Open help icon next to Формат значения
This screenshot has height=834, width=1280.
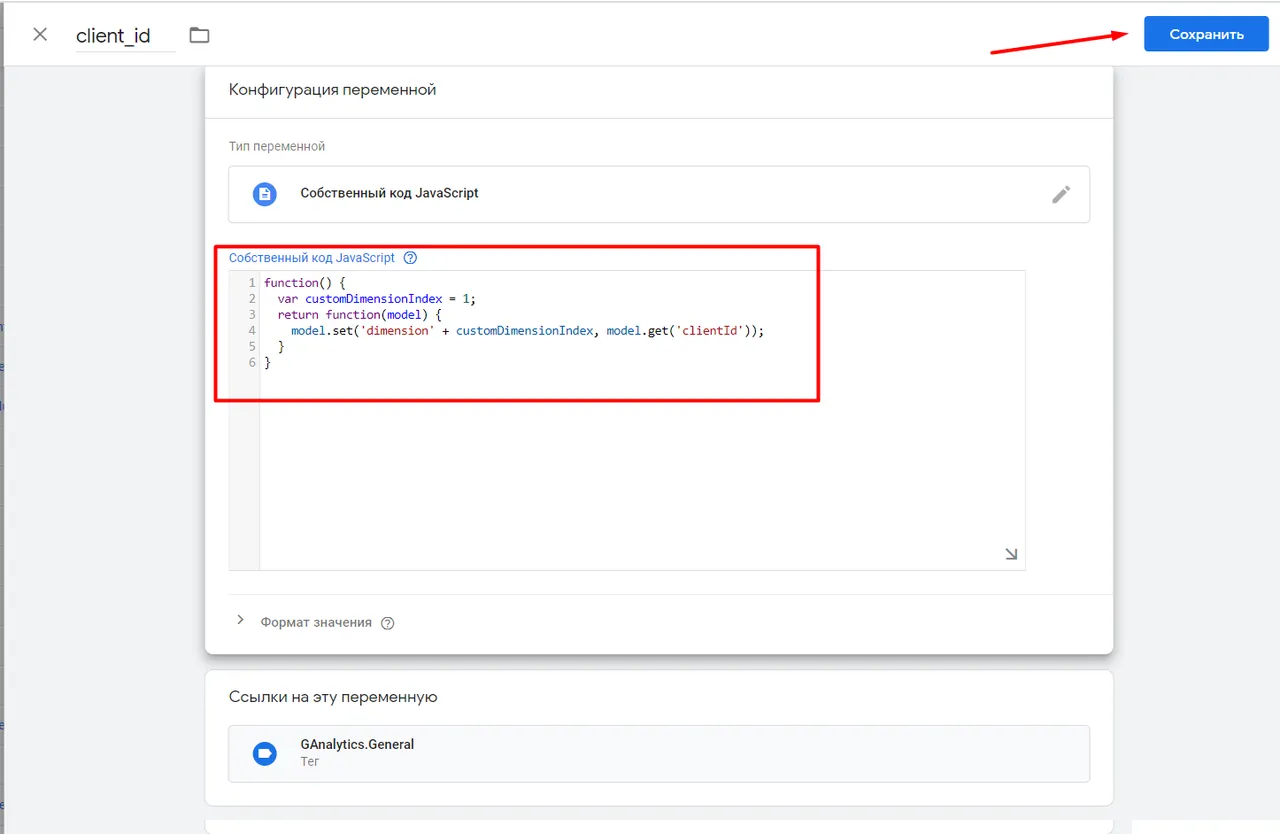coord(388,623)
